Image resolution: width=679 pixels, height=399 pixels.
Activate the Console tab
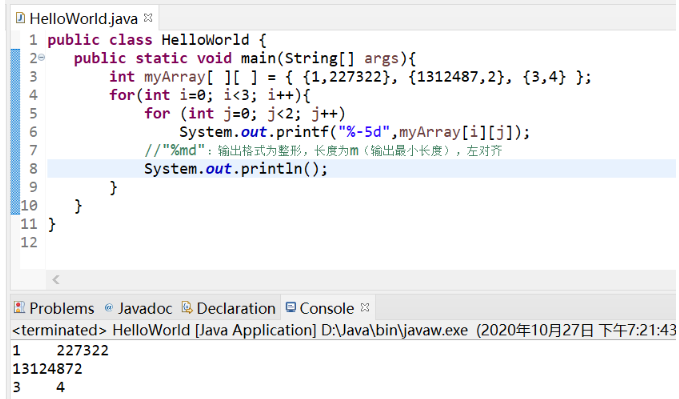[x=327, y=308]
